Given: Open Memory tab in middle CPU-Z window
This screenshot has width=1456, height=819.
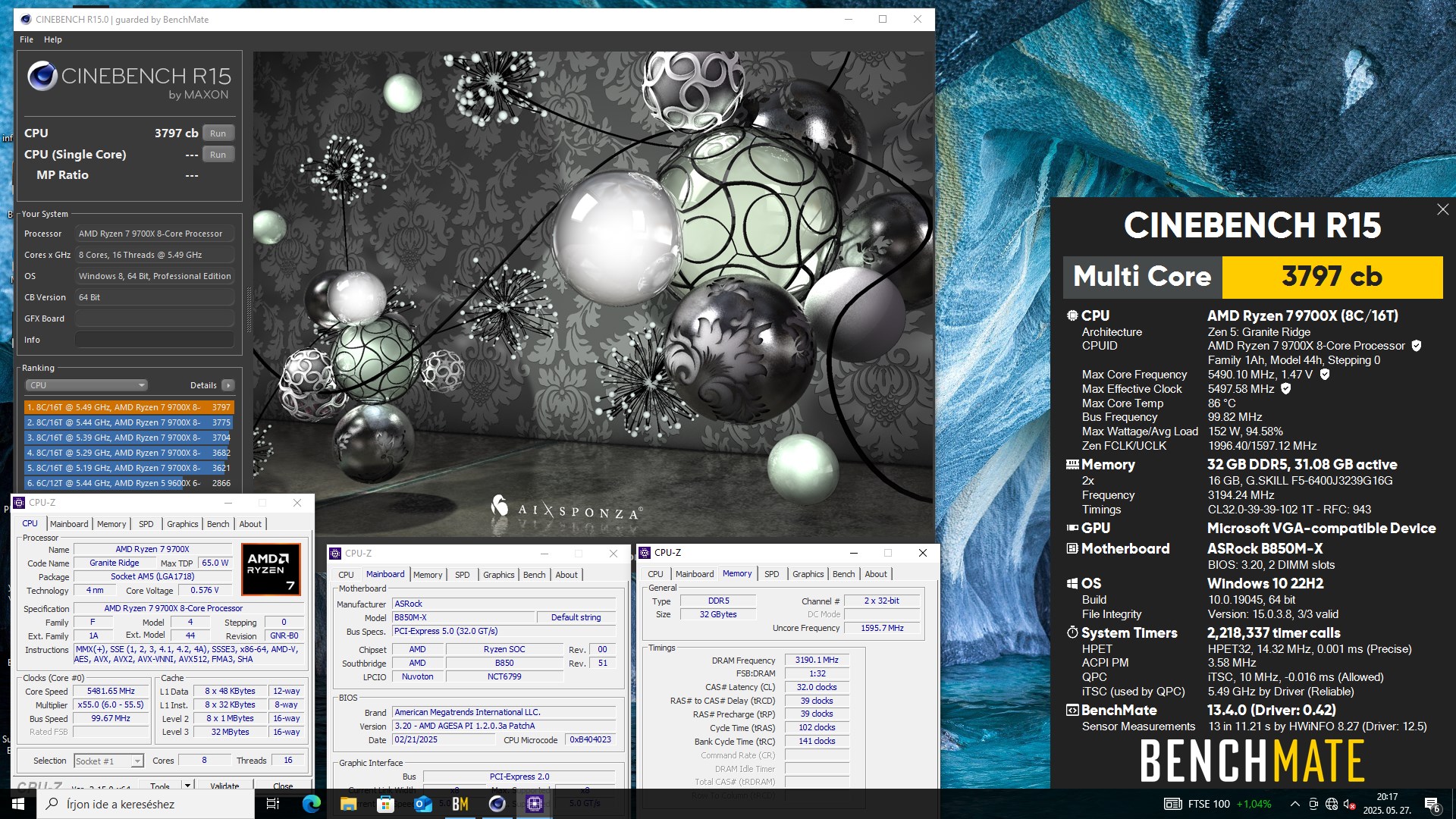Looking at the screenshot, I should 428,575.
